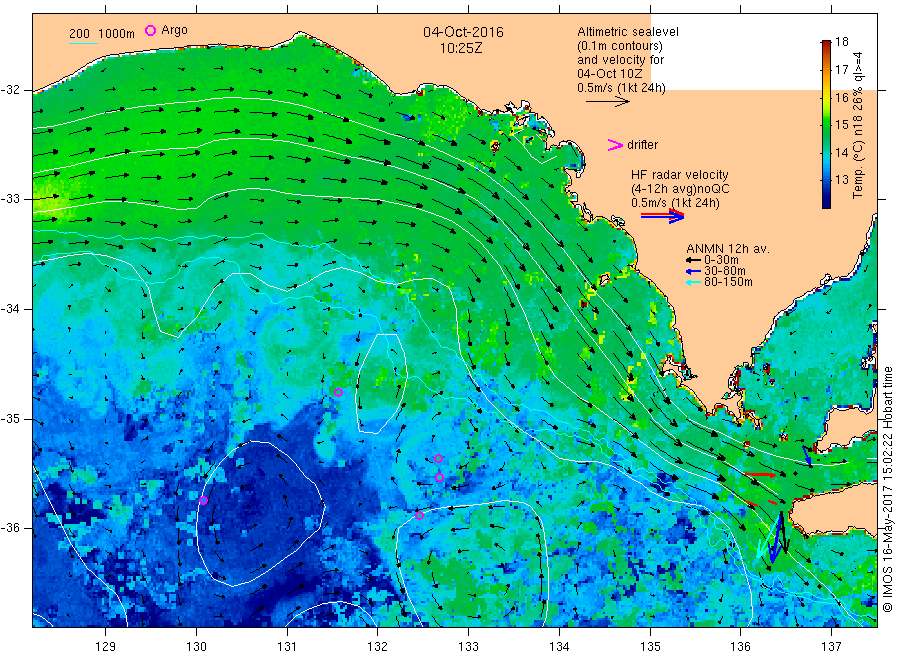Viewport: 900px width, 660px height.
Task: Click the 15 label on the color bar
Action: [x=841, y=125]
